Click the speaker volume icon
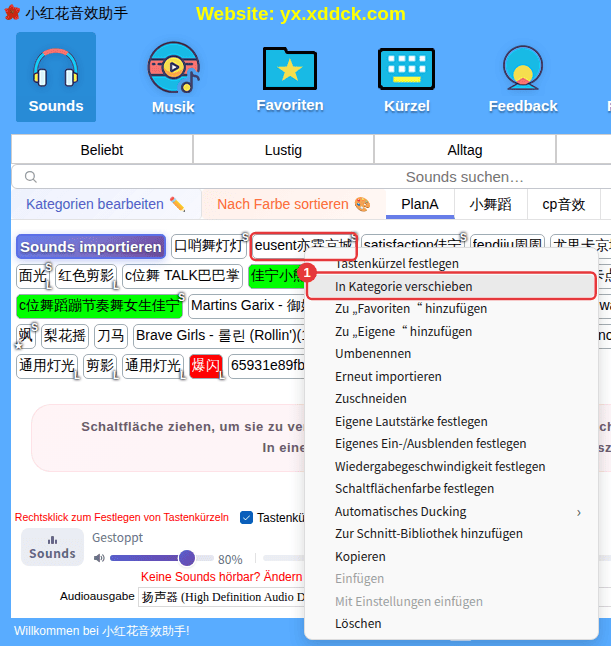This screenshot has height=646, width=611. pyautogui.click(x=99, y=558)
